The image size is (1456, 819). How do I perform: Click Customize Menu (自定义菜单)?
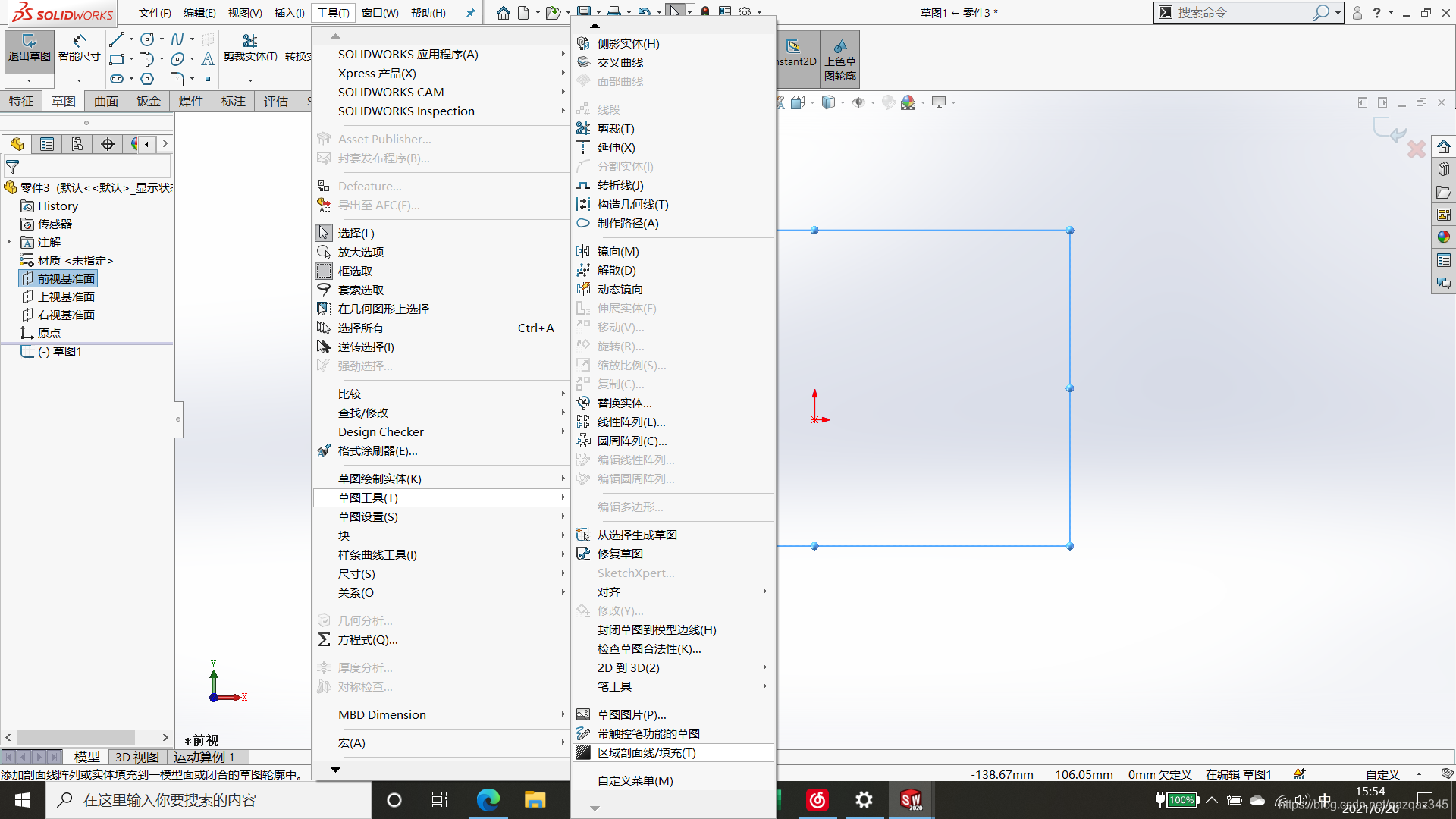pos(635,781)
